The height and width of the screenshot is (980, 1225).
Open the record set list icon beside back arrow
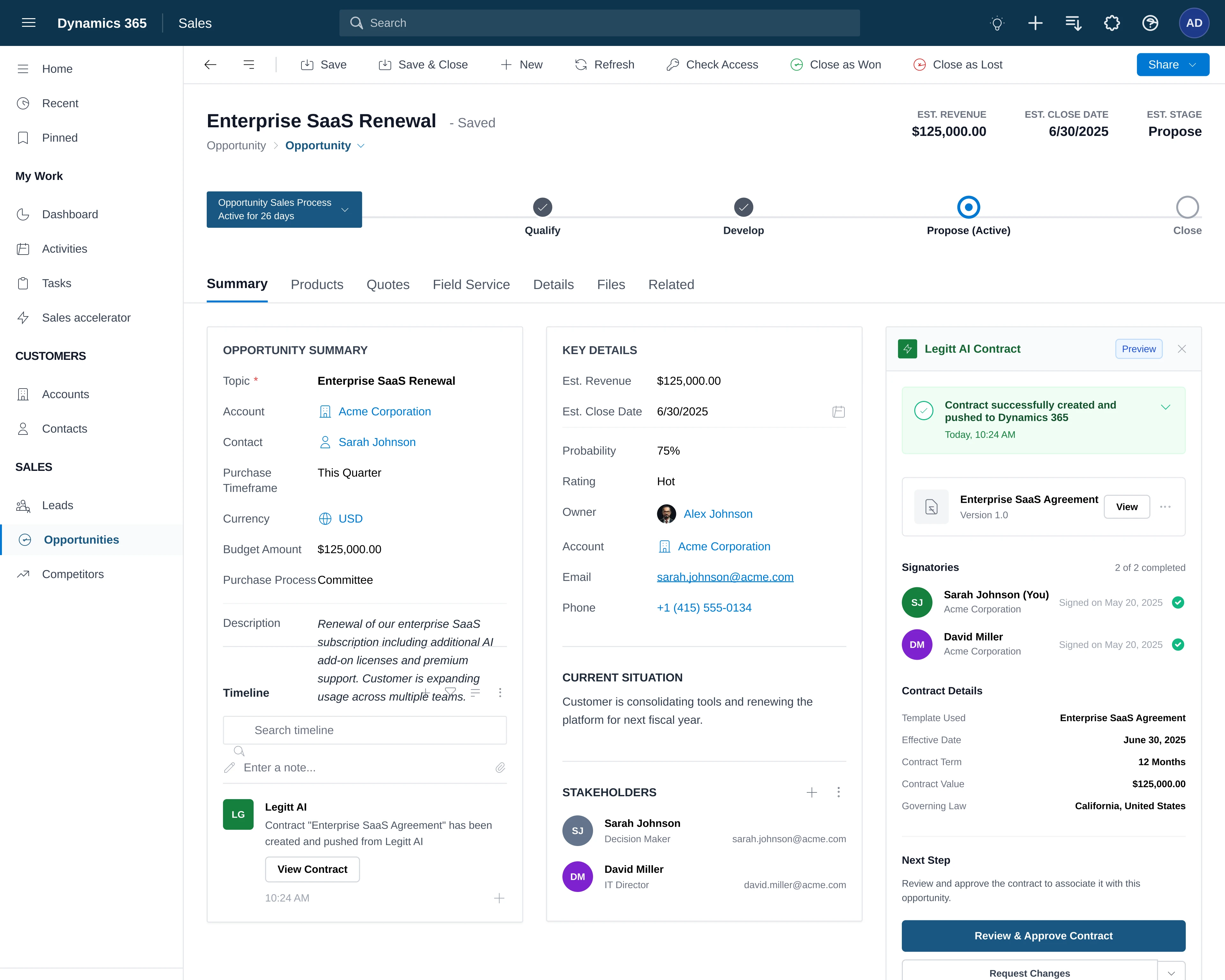(x=249, y=65)
